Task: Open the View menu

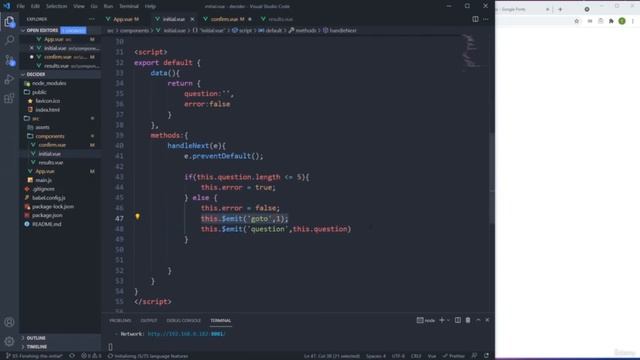Action: point(79,6)
